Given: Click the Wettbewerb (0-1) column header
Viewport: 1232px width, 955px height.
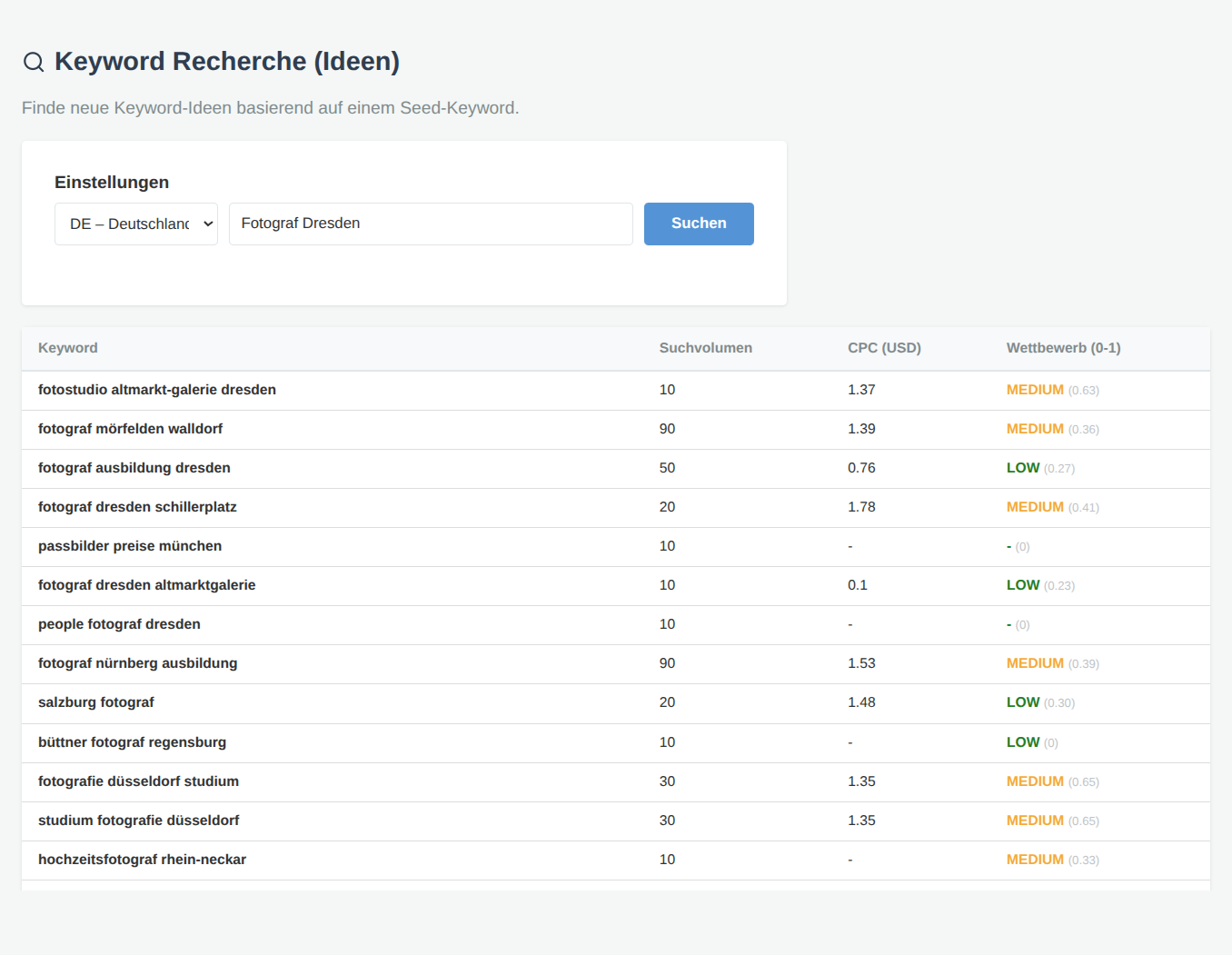Looking at the screenshot, I should 1063,348.
